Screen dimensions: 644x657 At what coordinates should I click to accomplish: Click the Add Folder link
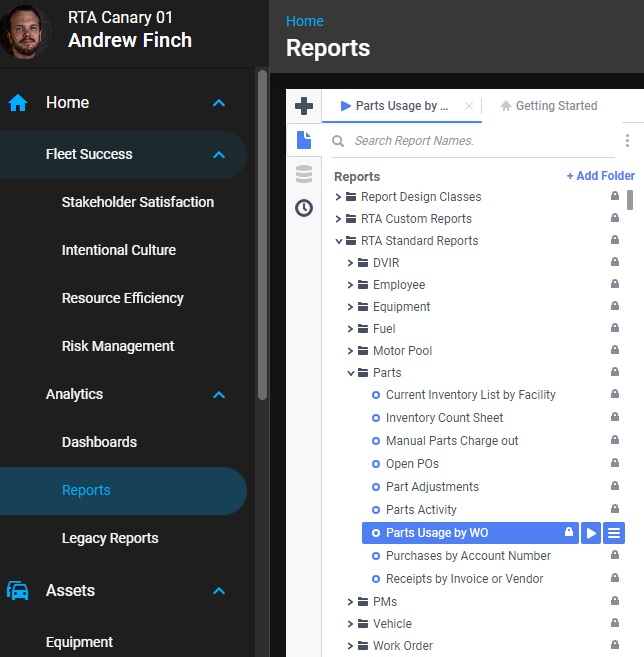coord(600,176)
